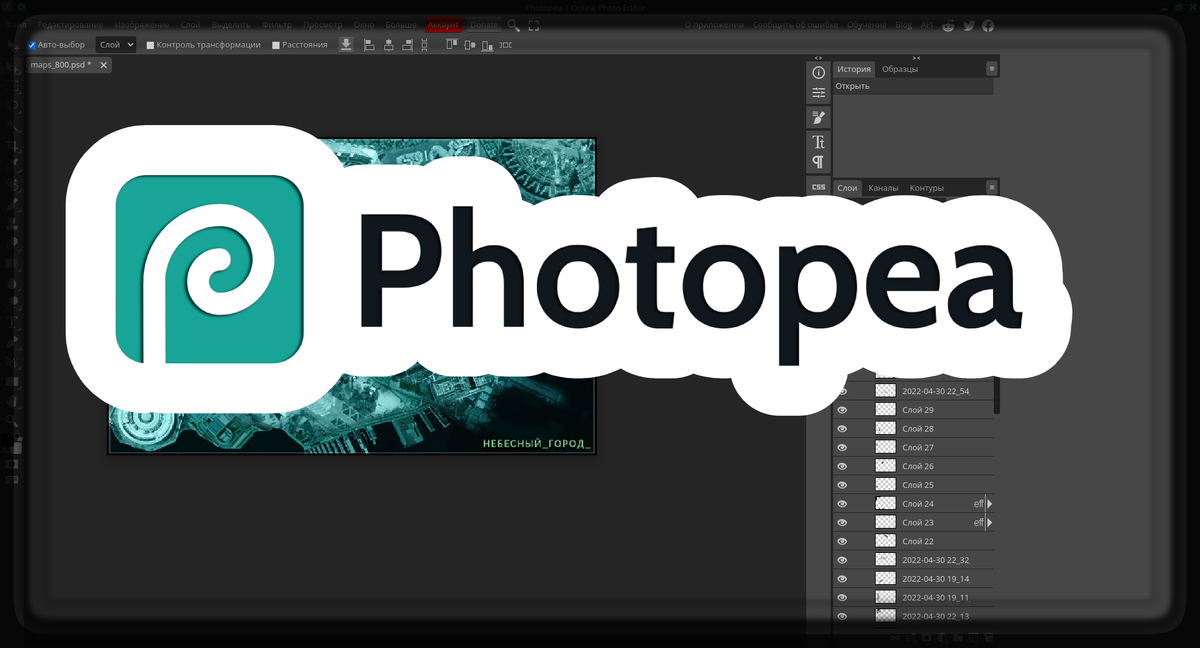This screenshot has height=648, width=1200.
Task: Enable the Расстояния checkbox
Action: click(276, 45)
